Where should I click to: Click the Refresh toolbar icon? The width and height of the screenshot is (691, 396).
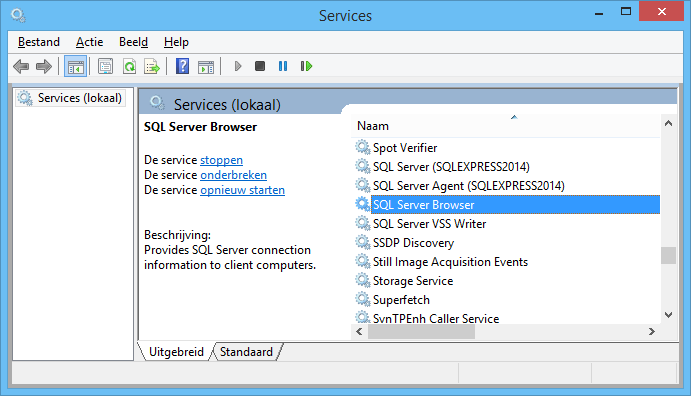coord(129,67)
